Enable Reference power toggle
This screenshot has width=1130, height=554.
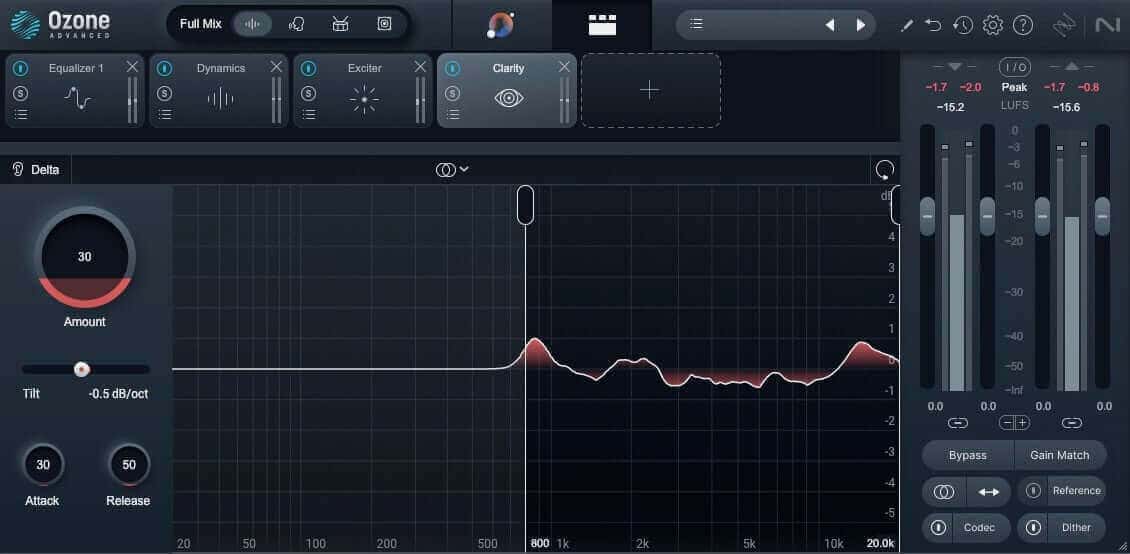[x=1033, y=491]
